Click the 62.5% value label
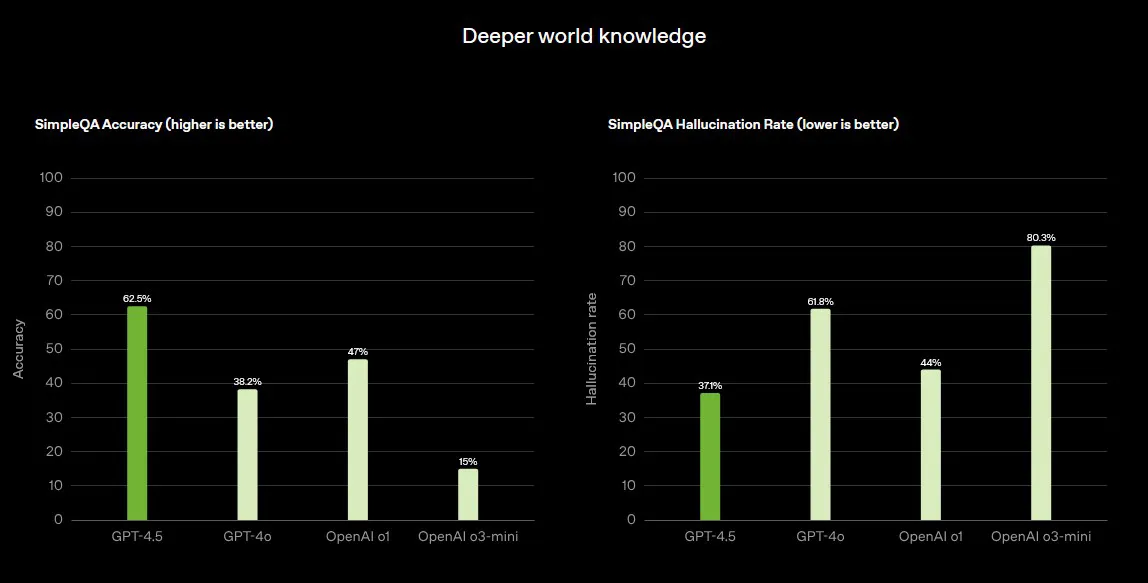The height and width of the screenshot is (583, 1148). (137, 299)
